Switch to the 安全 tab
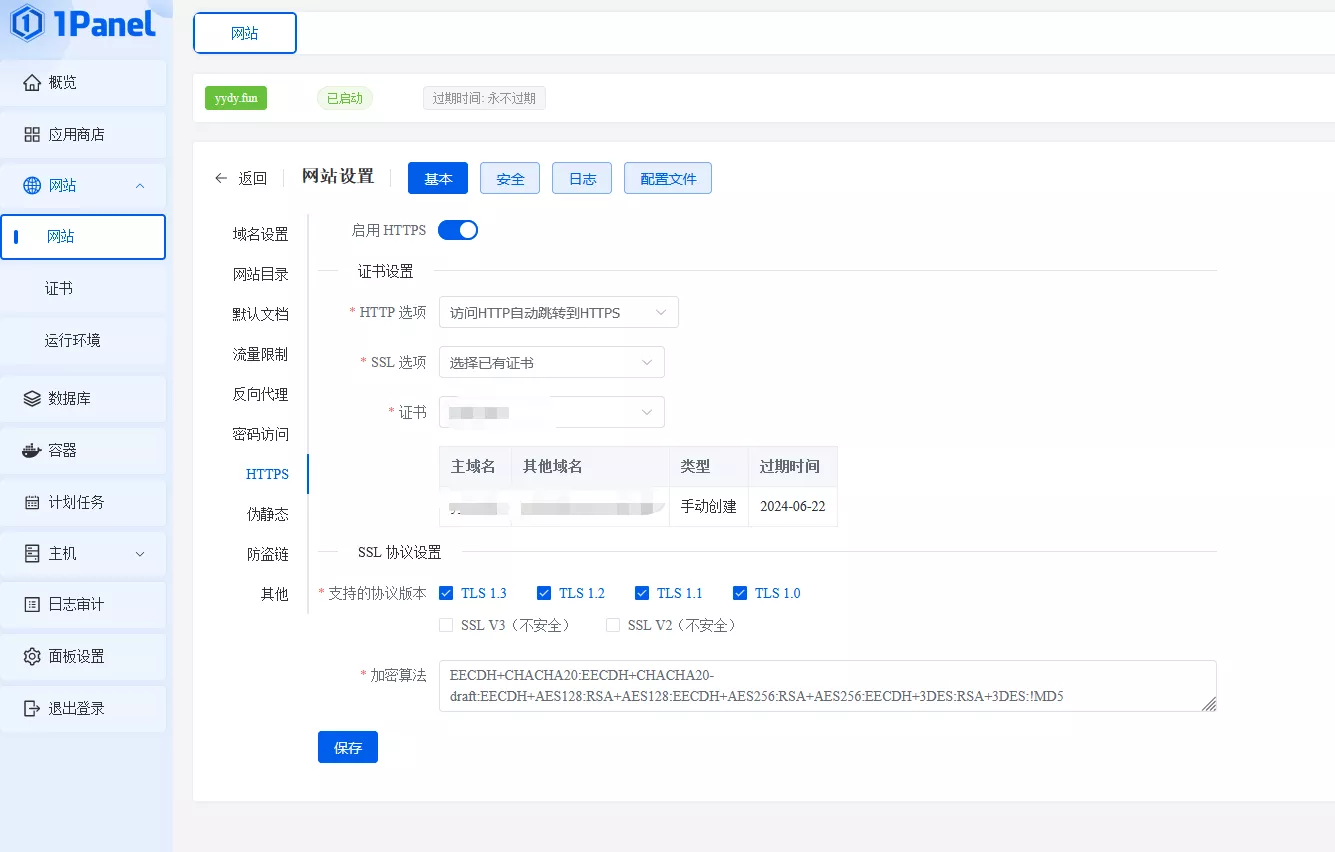 pos(510,178)
